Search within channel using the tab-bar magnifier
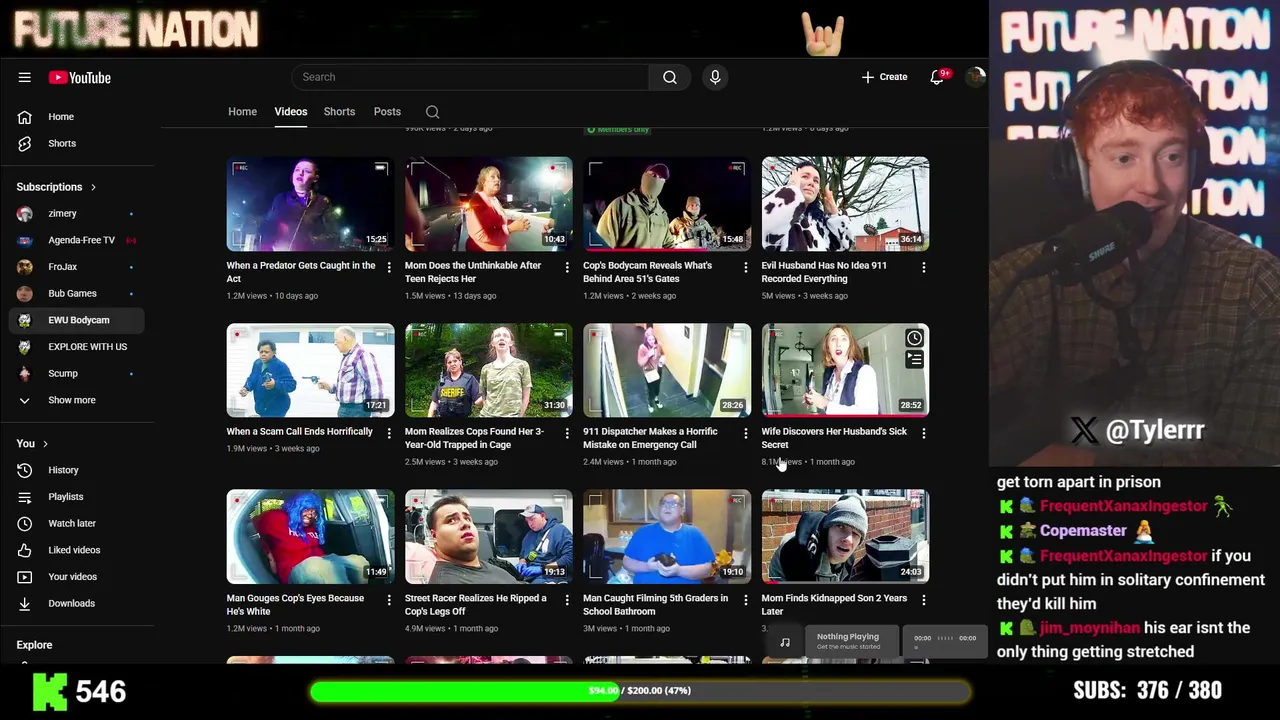The width and height of the screenshot is (1280, 720). coord(432,112)
